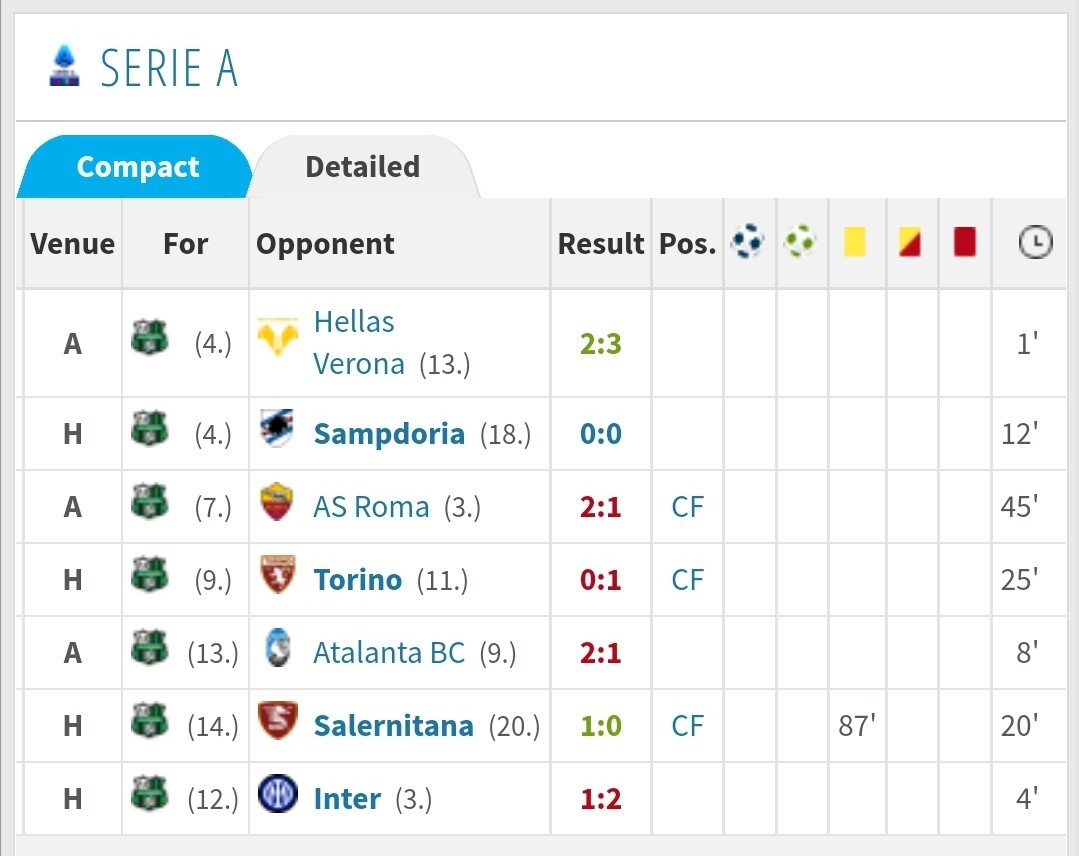Click the Sassuolo crest in Torino row
Viewport: 1079px width, 856px height.
point(150,574)
